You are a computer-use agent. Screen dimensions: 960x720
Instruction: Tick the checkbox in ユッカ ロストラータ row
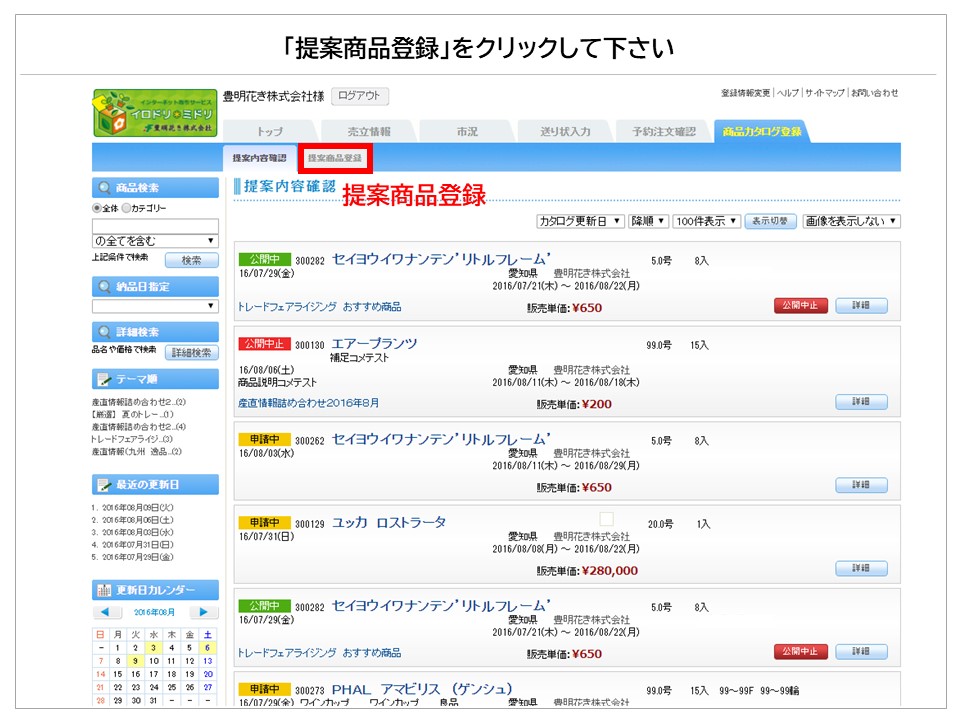(x=606, y=519)
